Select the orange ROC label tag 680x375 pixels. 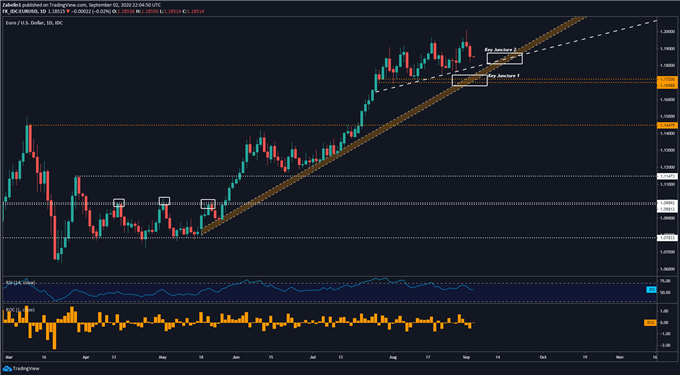[x=651, y=323]
